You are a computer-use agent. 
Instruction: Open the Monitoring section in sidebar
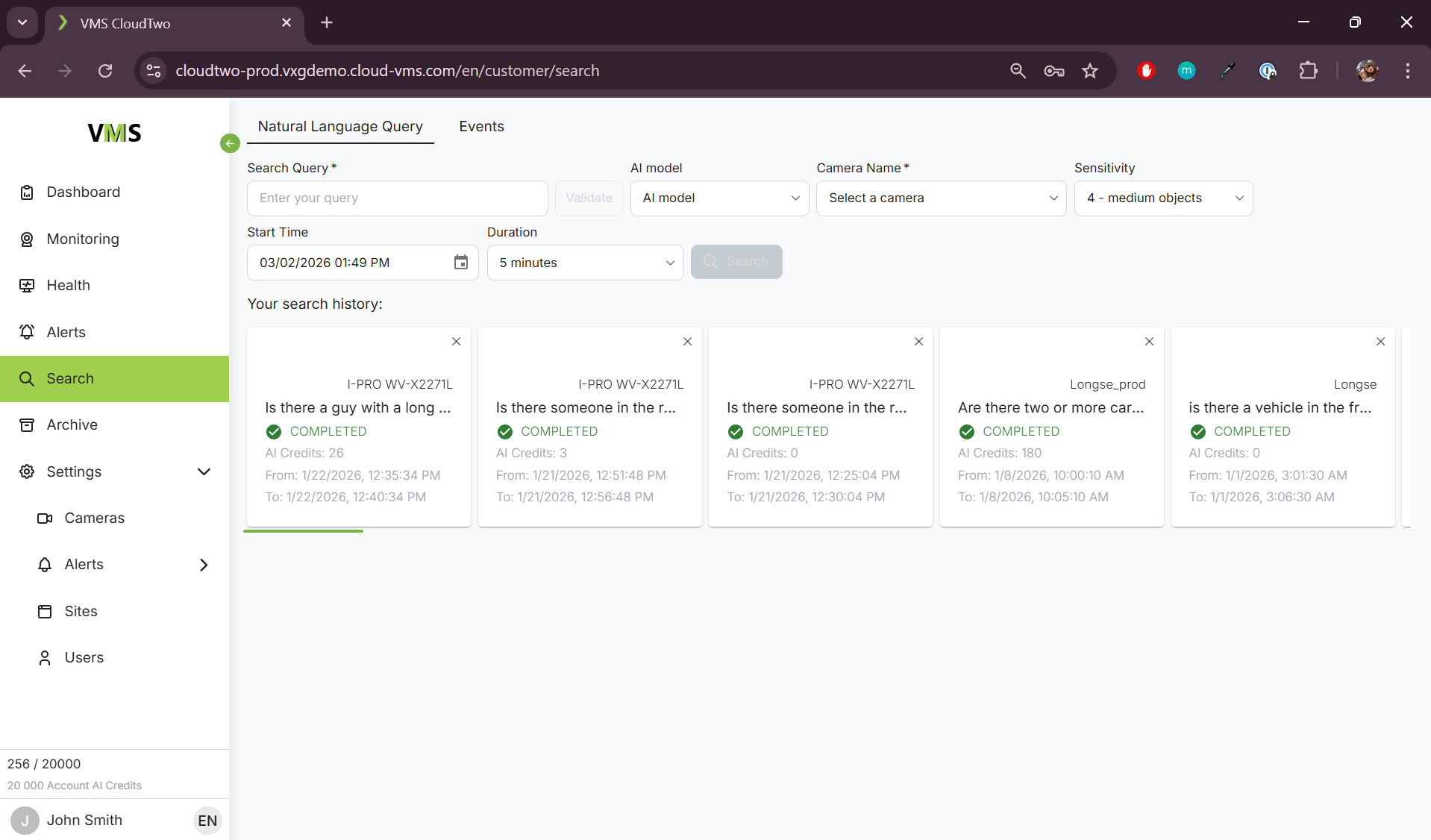tap(82, 239)
